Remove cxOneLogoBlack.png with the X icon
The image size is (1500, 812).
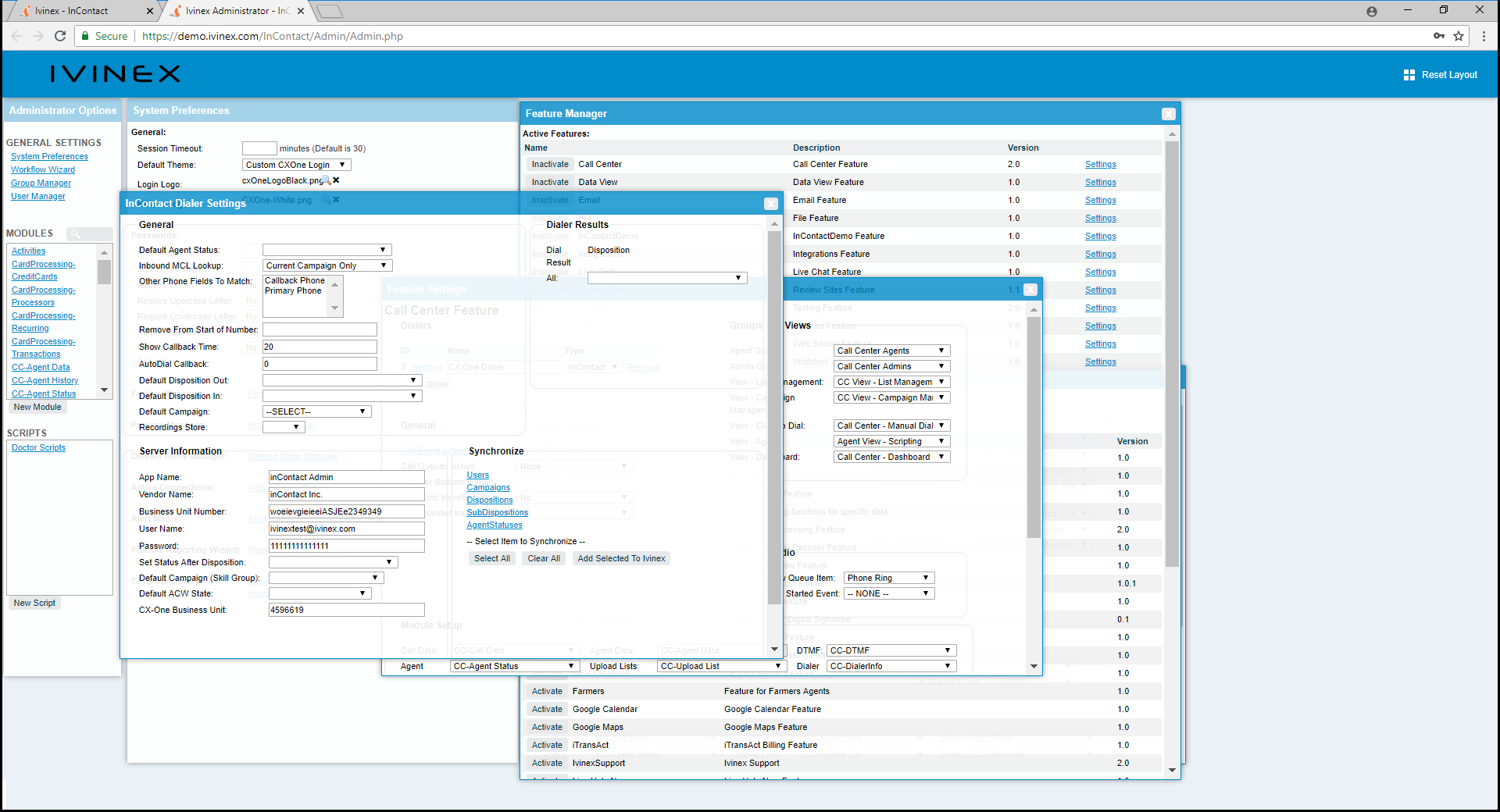[336, 180]
